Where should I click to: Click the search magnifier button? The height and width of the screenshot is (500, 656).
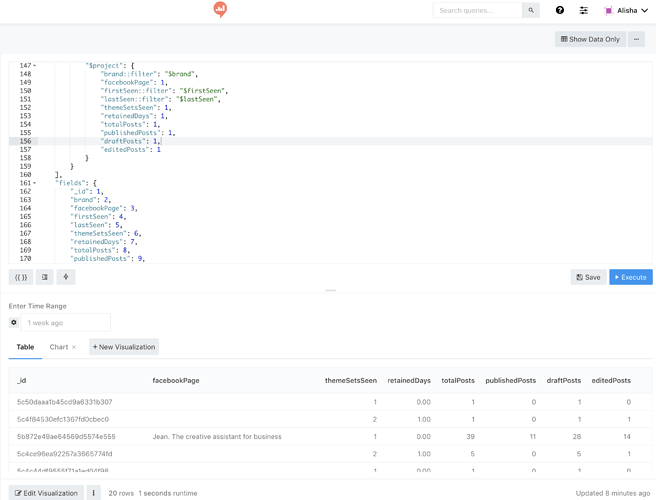531,10
